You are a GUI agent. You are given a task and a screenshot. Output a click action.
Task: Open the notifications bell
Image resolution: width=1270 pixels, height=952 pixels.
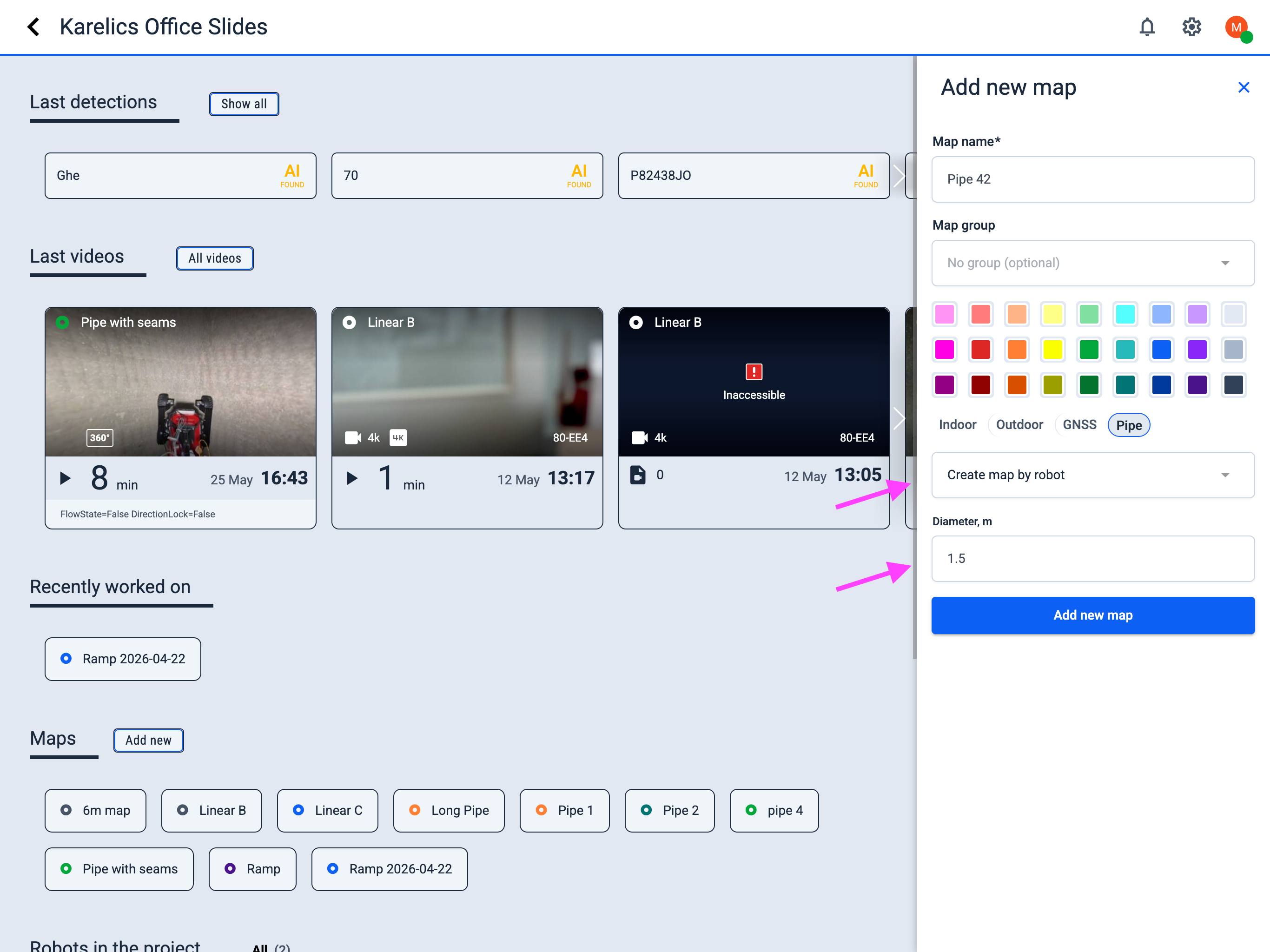(1146, 27)
